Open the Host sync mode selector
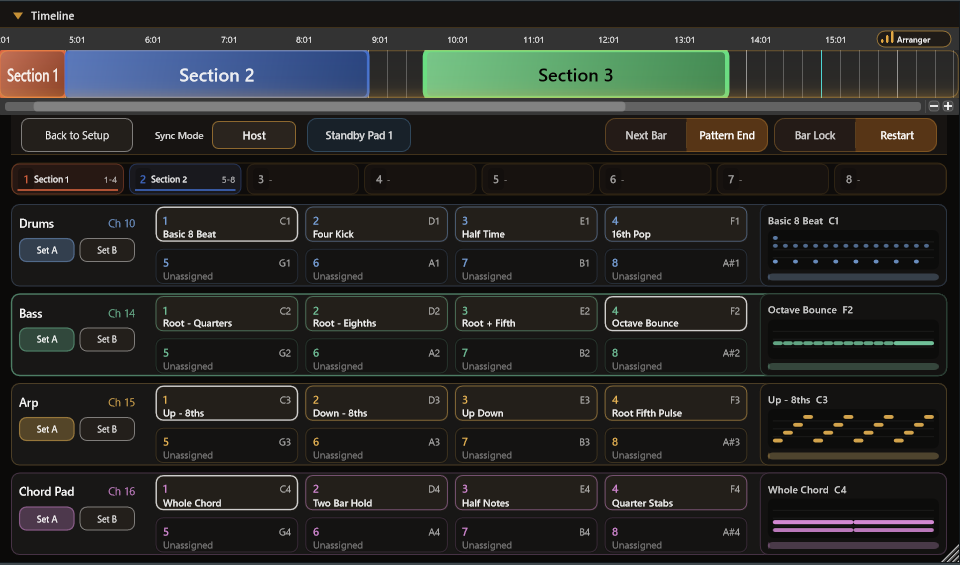The image size is (960, 565). click(254, 135)
